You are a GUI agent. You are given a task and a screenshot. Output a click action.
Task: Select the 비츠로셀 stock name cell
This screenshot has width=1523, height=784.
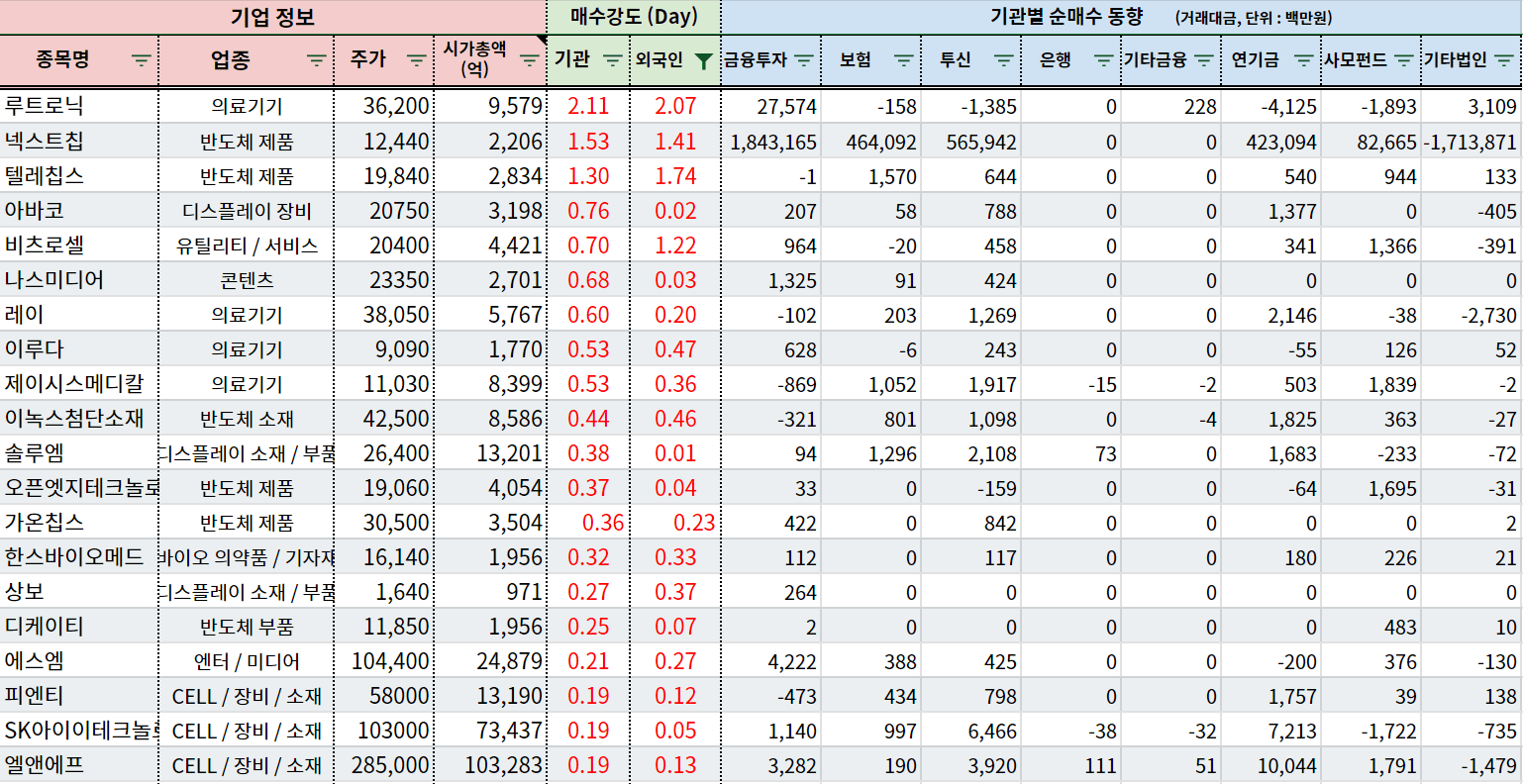point(79,245)
